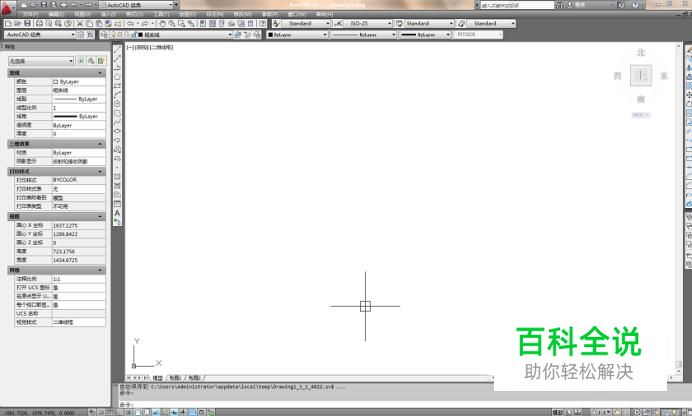Click 东 on the ViewCube compass
This screenshot has width=692, height=416.
pos(664,76)
